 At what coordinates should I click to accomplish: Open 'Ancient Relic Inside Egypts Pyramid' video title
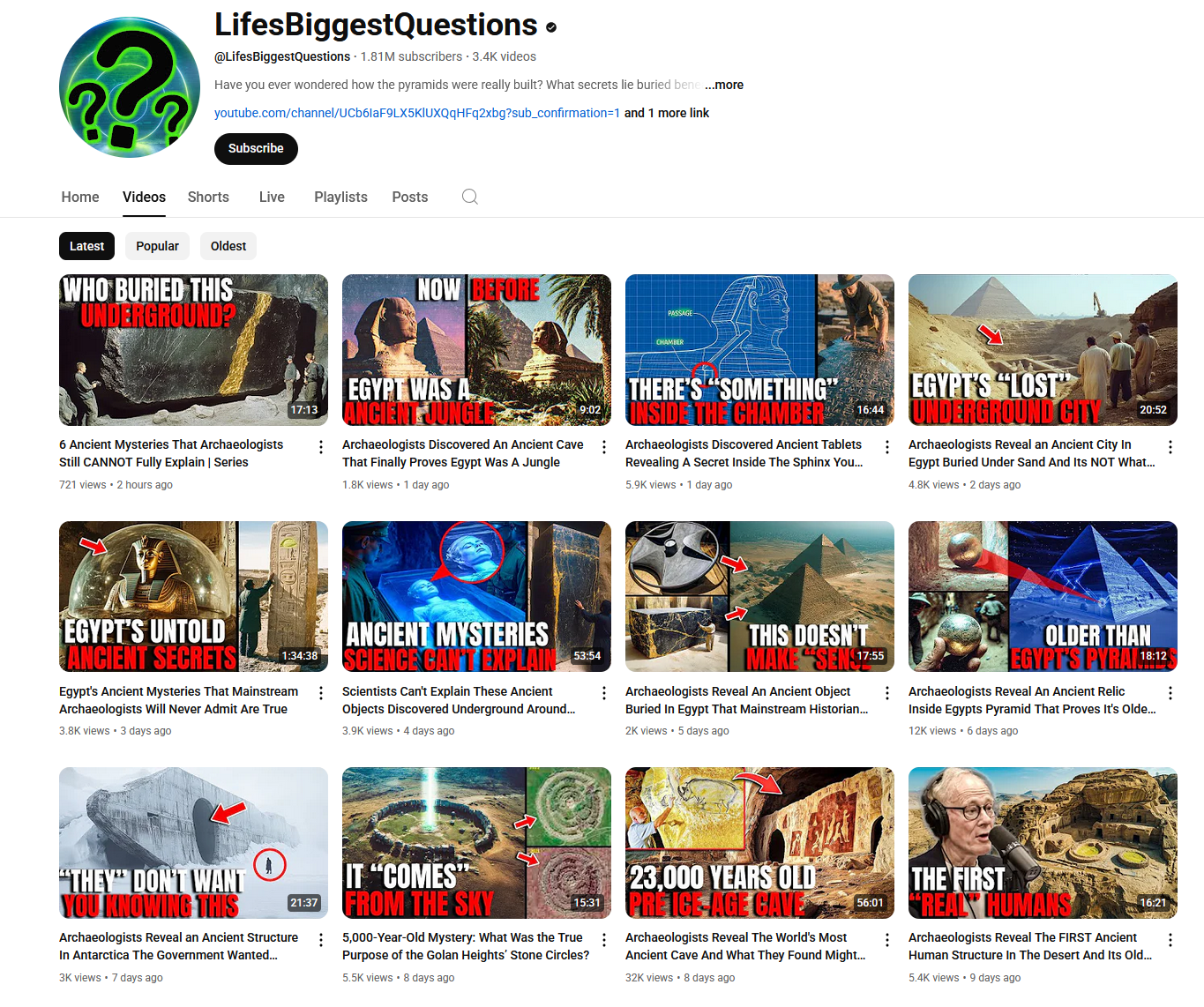[x=1032, y=700]
